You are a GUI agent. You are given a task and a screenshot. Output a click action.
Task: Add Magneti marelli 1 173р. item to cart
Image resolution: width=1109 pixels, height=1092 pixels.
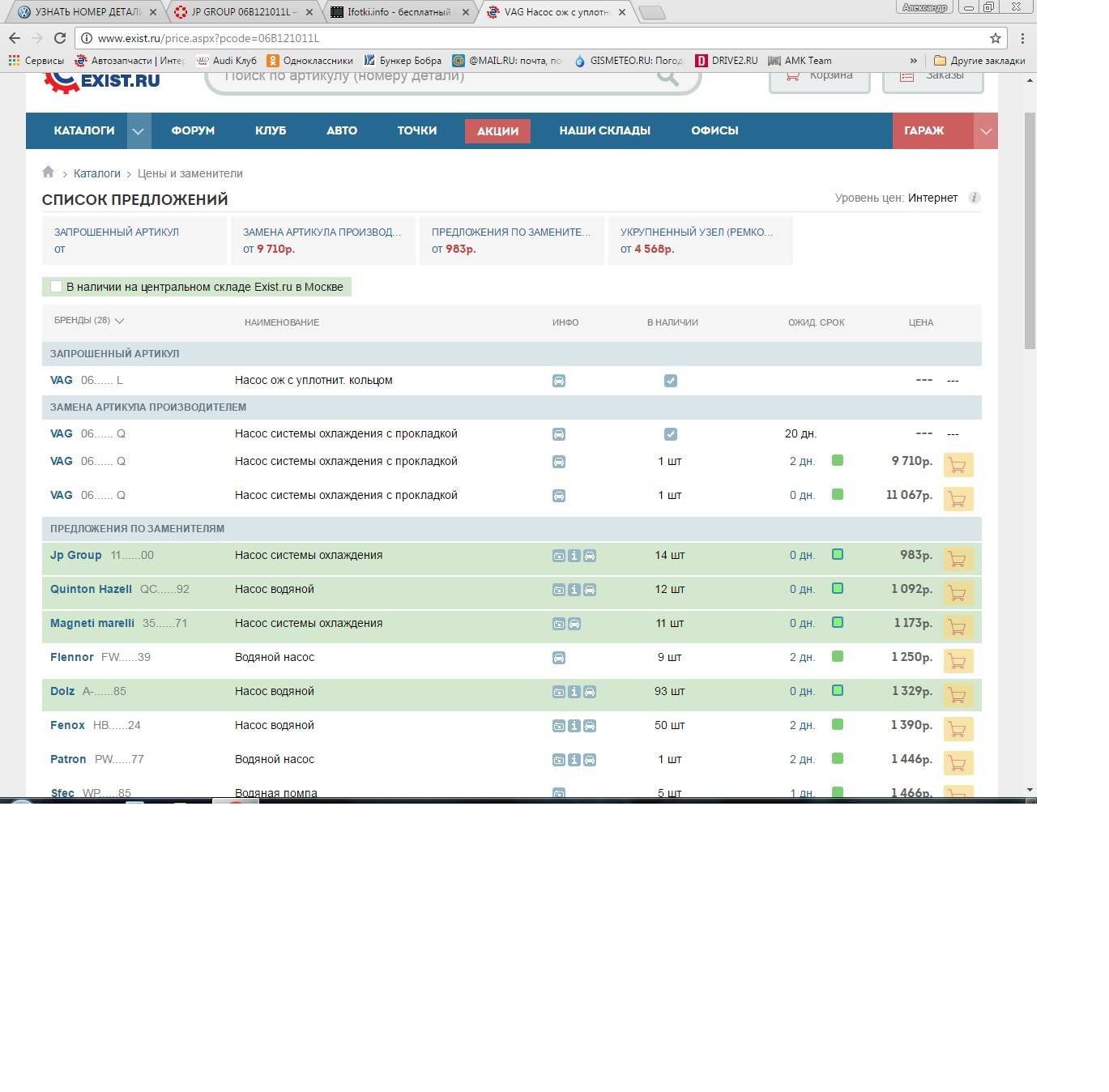pyautogui.click(x=958, y=627)
